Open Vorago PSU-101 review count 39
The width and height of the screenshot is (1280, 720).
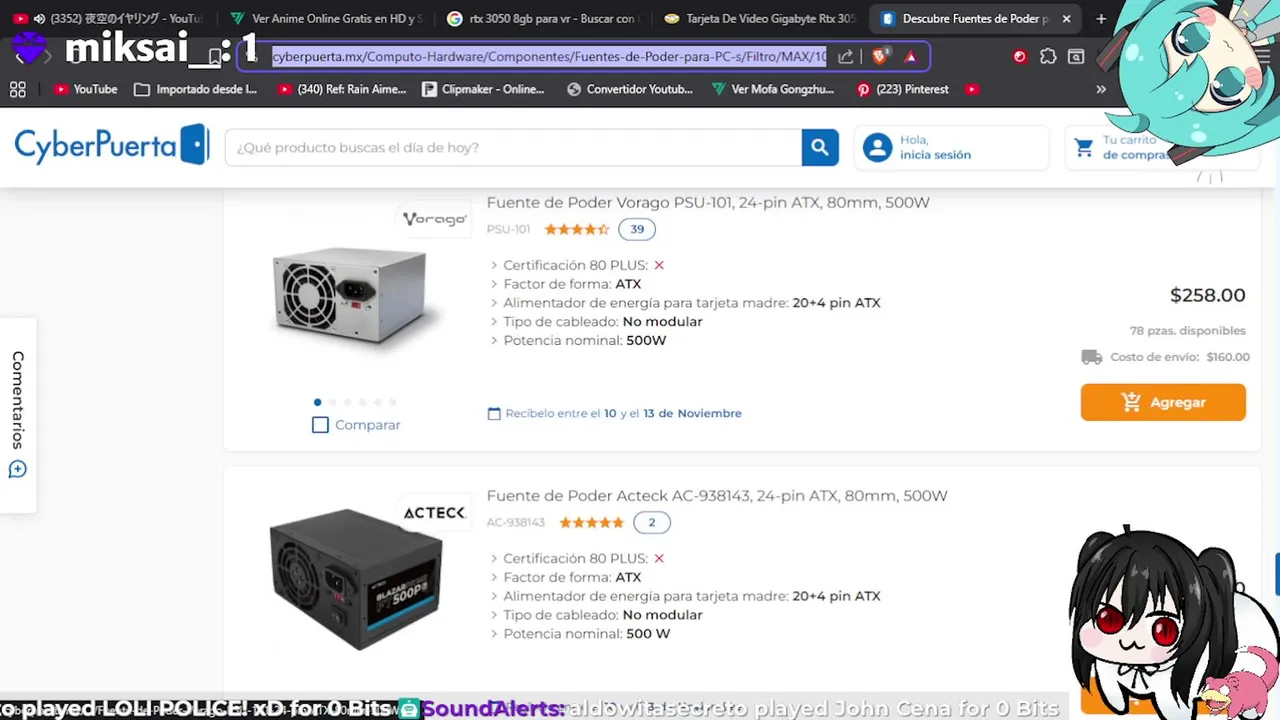tap(637, 229)
